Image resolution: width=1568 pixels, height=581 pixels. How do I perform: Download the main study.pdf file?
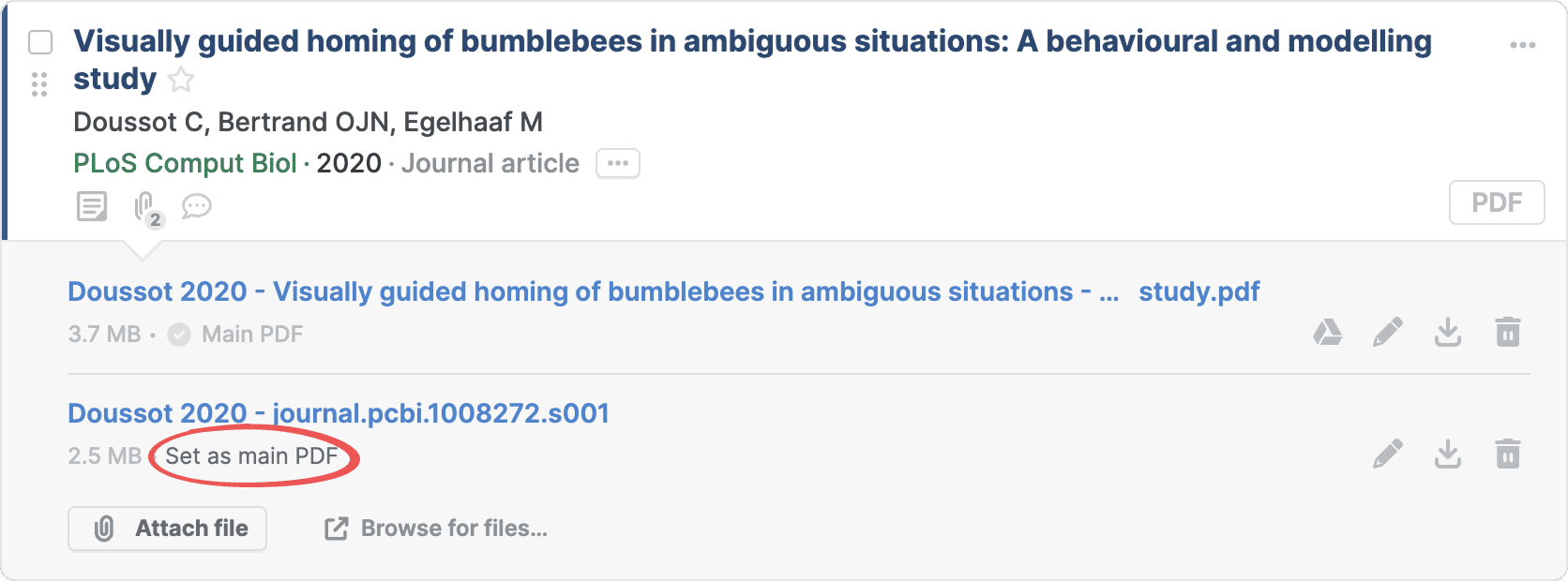(1448, 333)
